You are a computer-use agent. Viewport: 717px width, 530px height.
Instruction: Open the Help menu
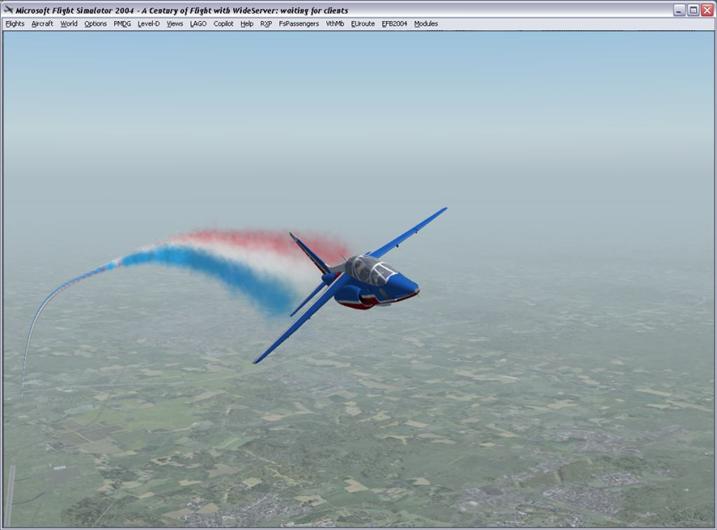click(x=247, y=24)
